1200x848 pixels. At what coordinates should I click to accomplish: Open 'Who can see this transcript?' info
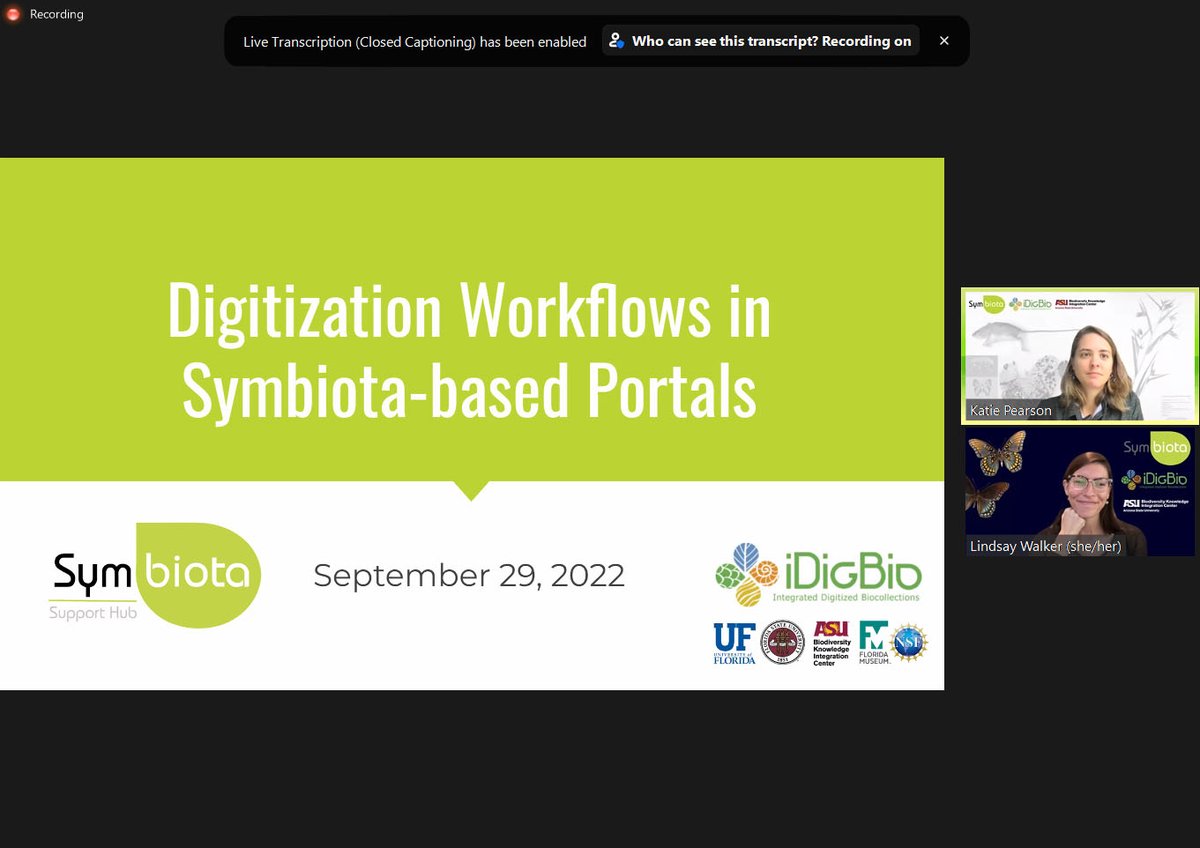coord(761,41)
